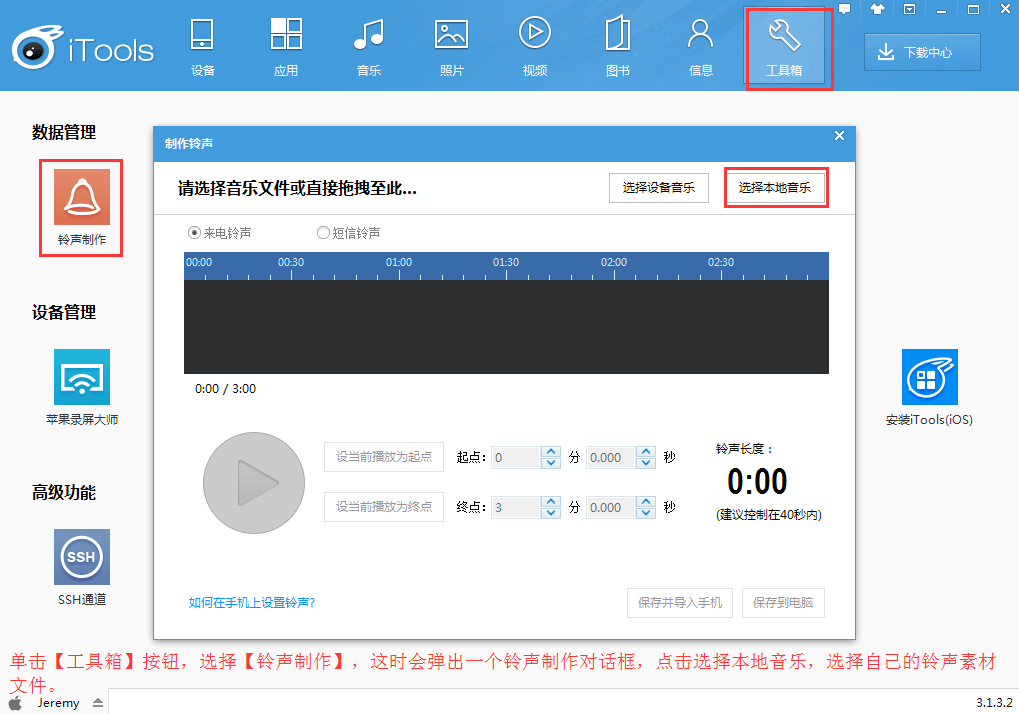Screen dimensions: 1019x714
Task: Click the 3.1.3.2 version number
Action: [994, 703]
